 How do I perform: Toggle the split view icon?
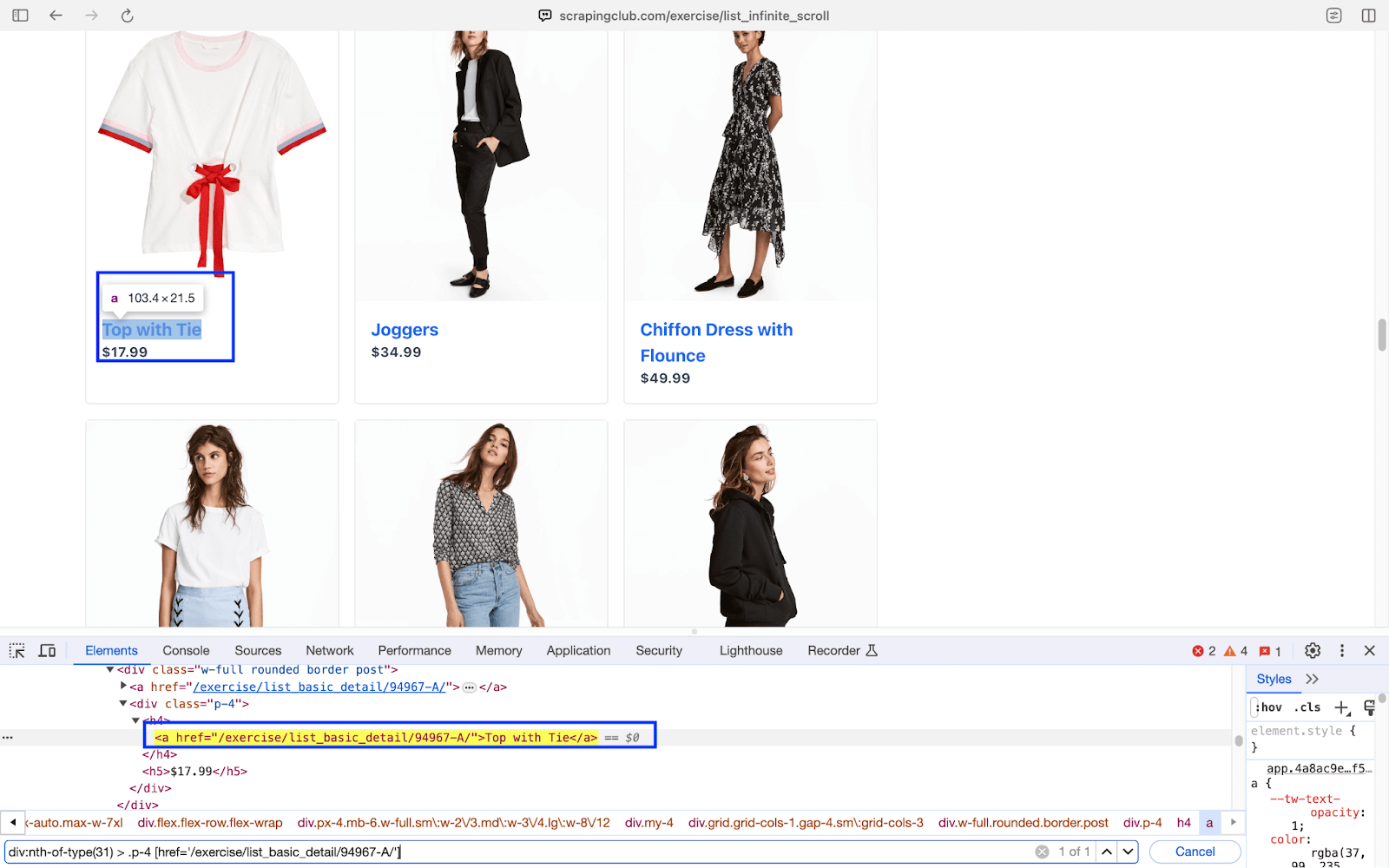(x=1369, y=16)
